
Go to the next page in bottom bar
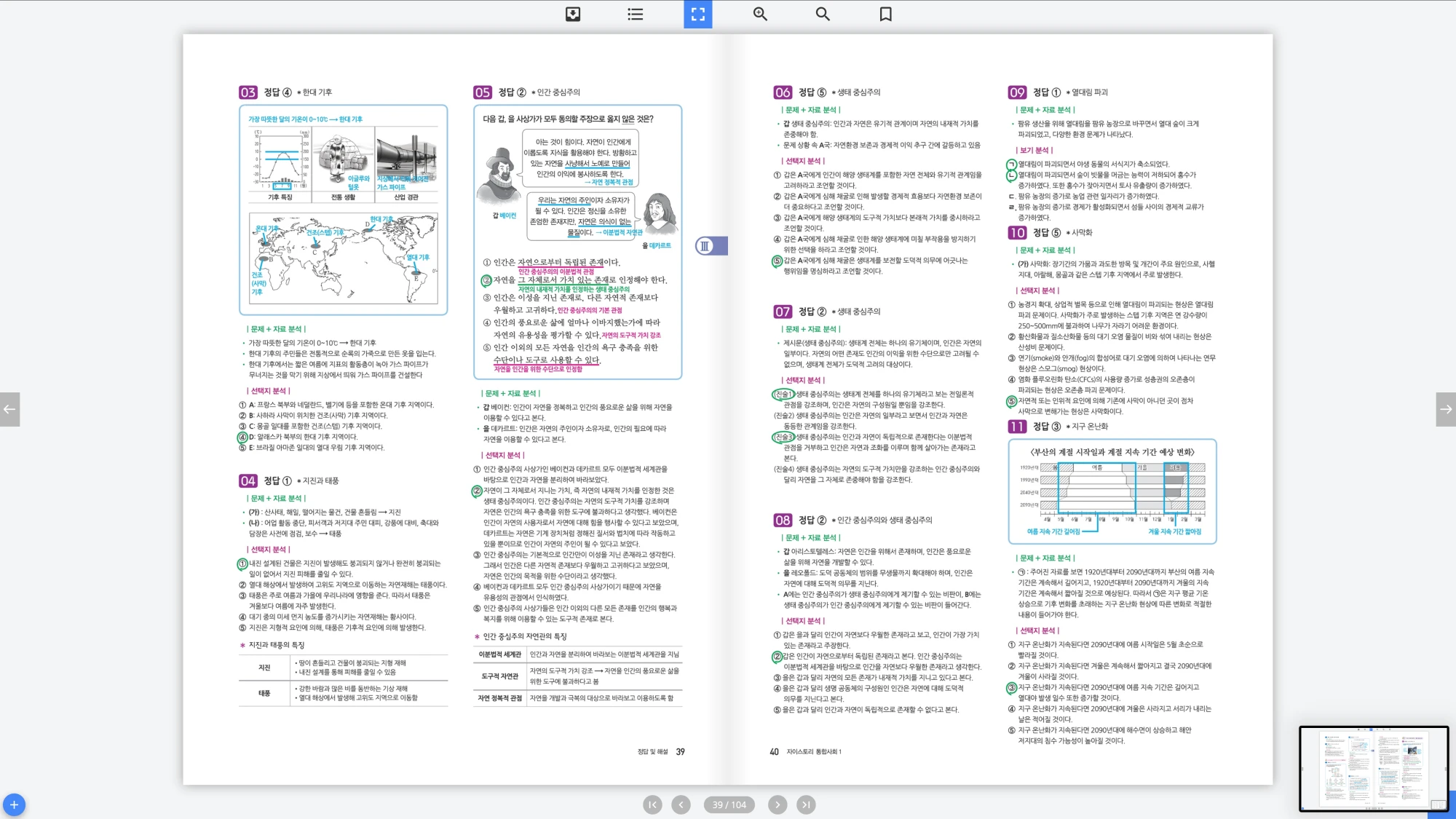pyautogui.click(x=778, y=804)
